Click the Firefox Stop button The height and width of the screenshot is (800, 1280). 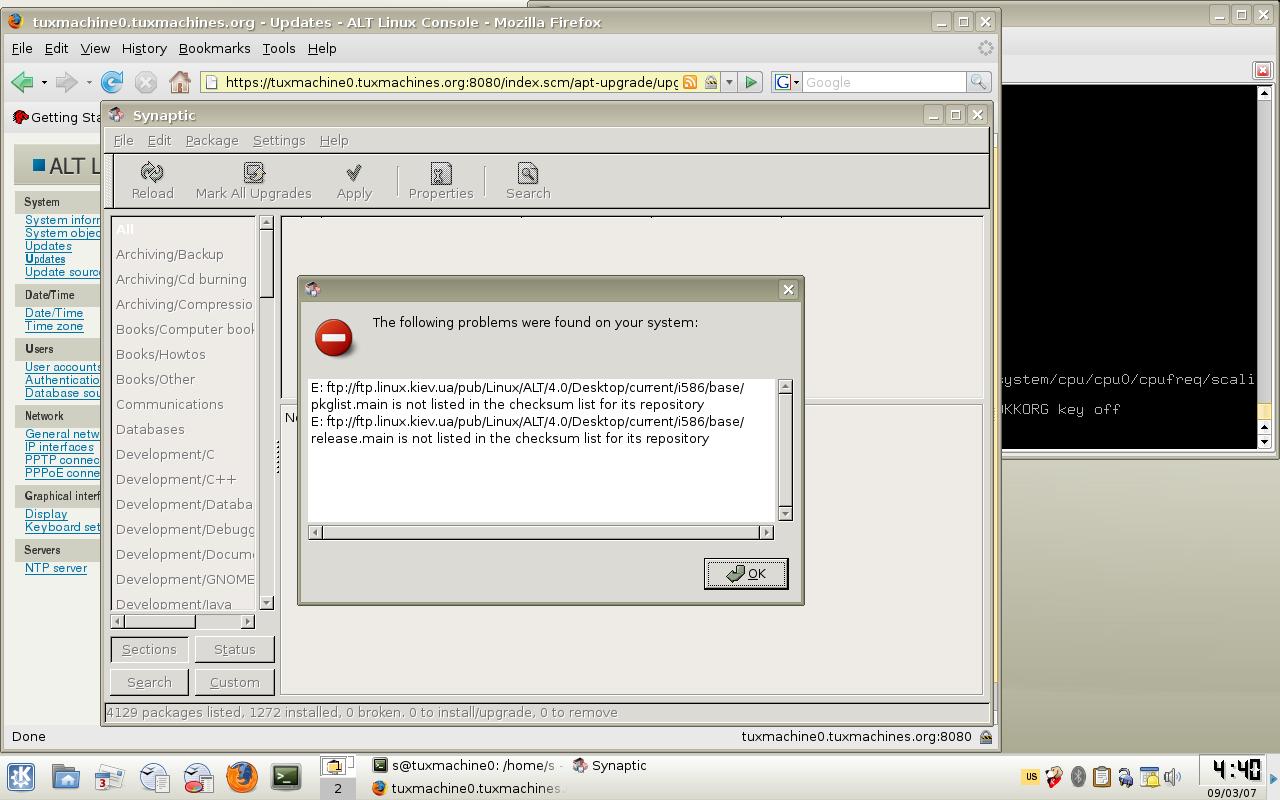coord(146,82)
